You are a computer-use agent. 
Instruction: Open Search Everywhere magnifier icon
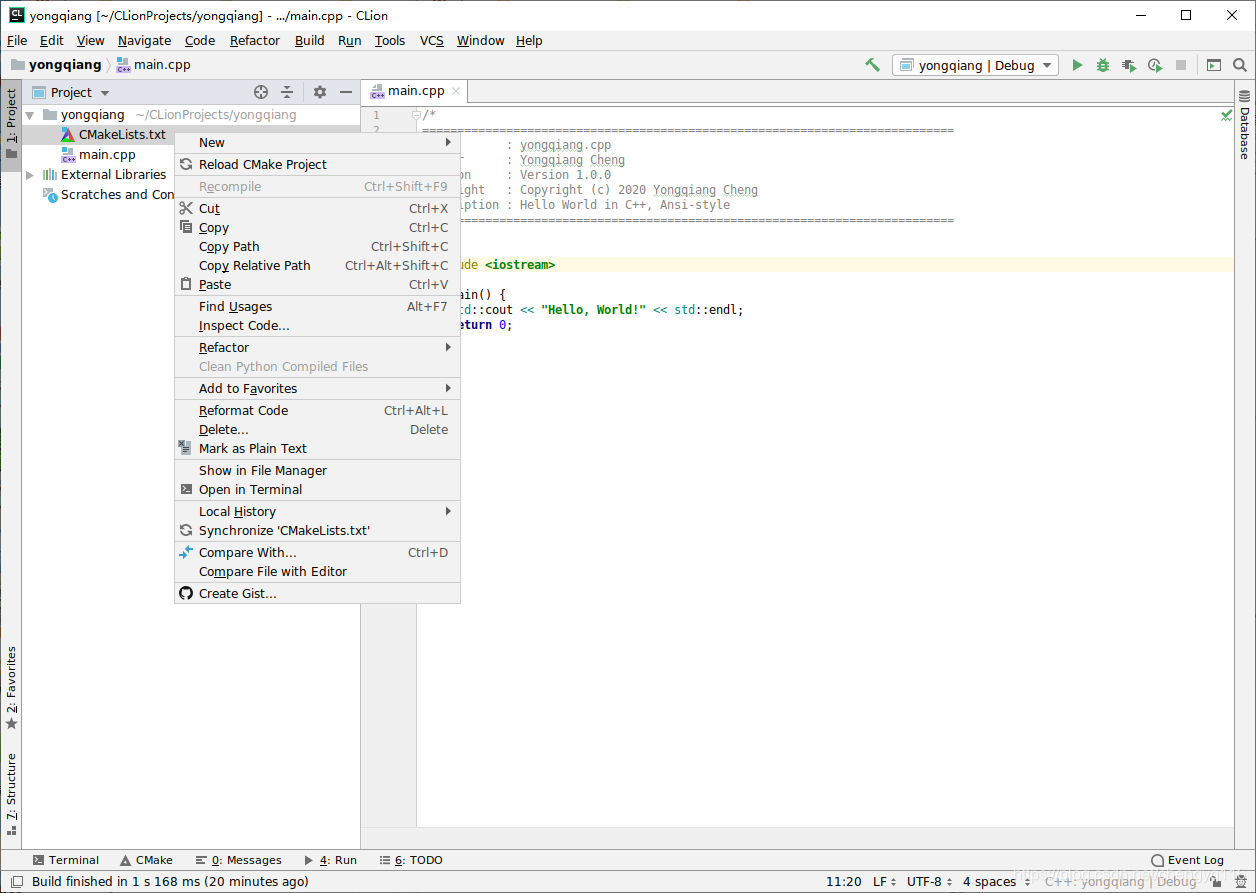tap(1240, 65)
